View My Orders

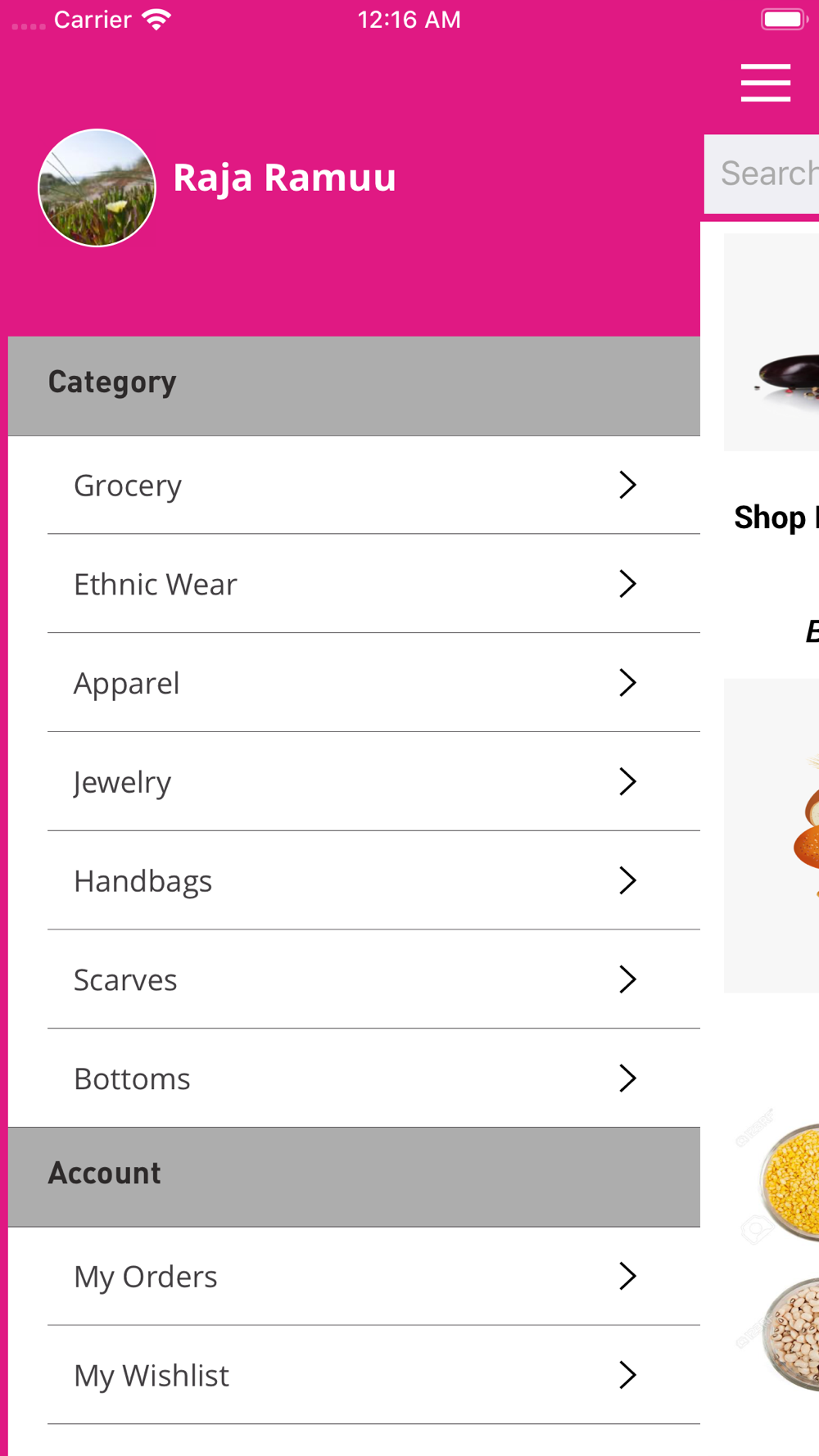(146, 1277)
